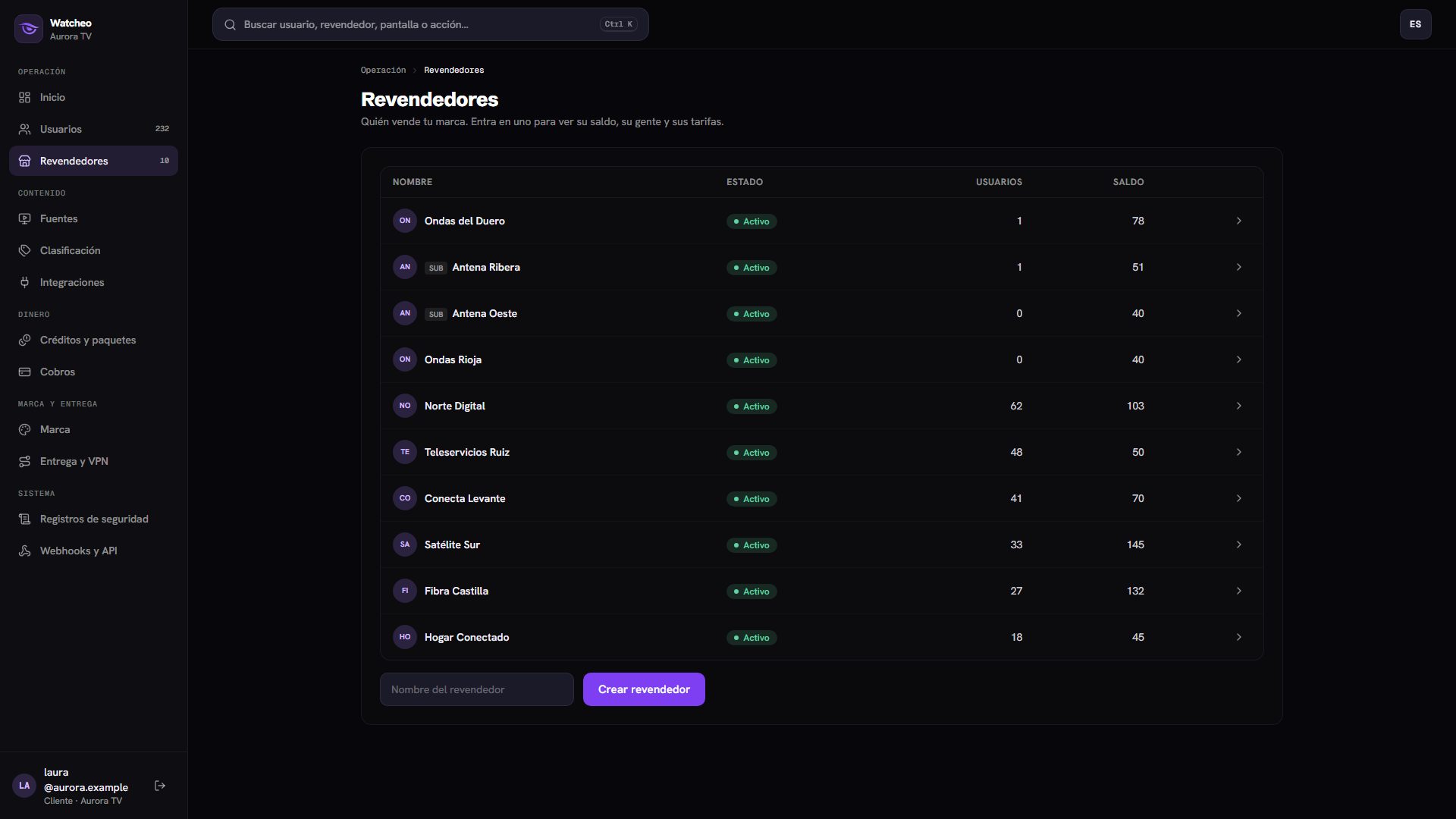Click Crear revendedor button

coord(644,689)
